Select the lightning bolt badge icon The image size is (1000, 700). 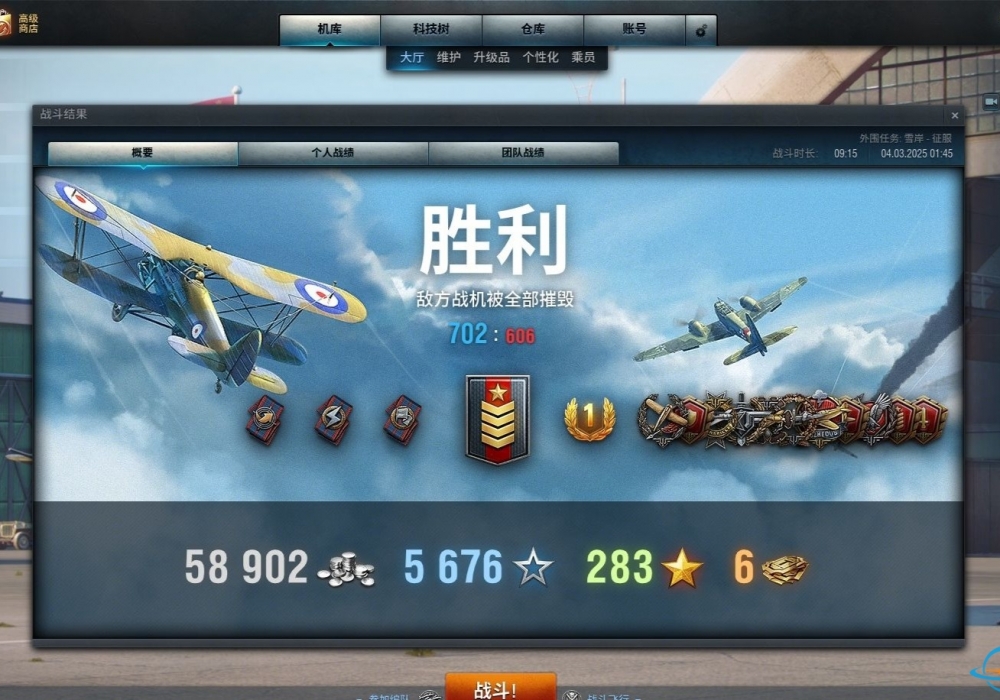click(333, 419)
